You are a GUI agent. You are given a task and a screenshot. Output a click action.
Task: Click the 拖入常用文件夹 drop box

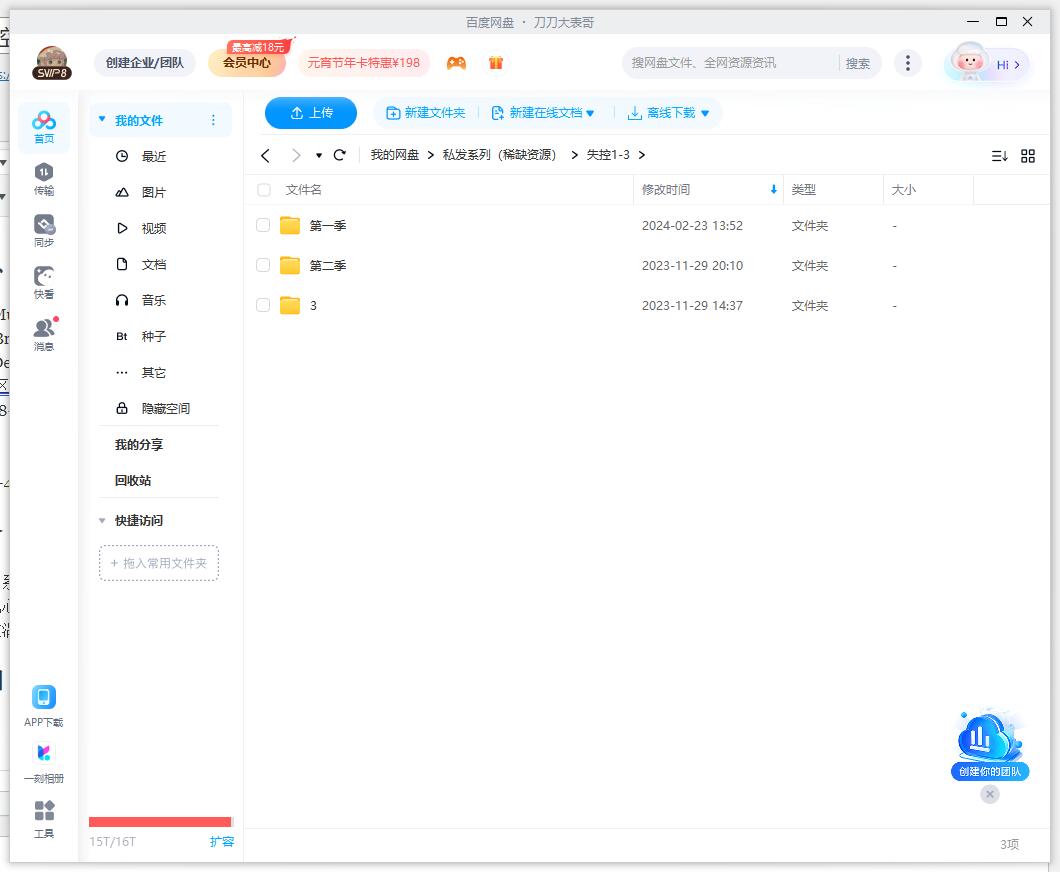click(x=159, y=563)
